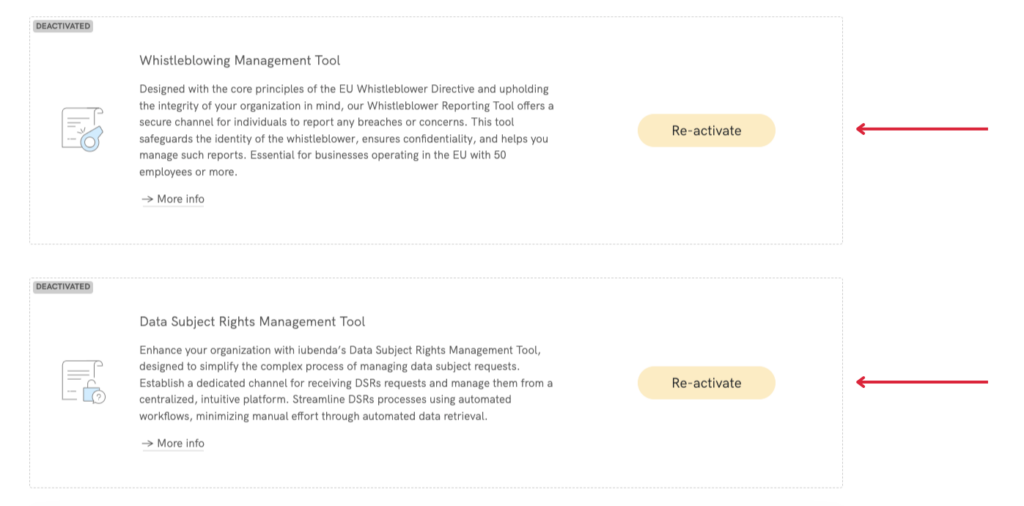The width and height of the screenshot is (1024, 506).
Task: Click the locked document Data Subject Rights icon
Action: coord(82,382)
